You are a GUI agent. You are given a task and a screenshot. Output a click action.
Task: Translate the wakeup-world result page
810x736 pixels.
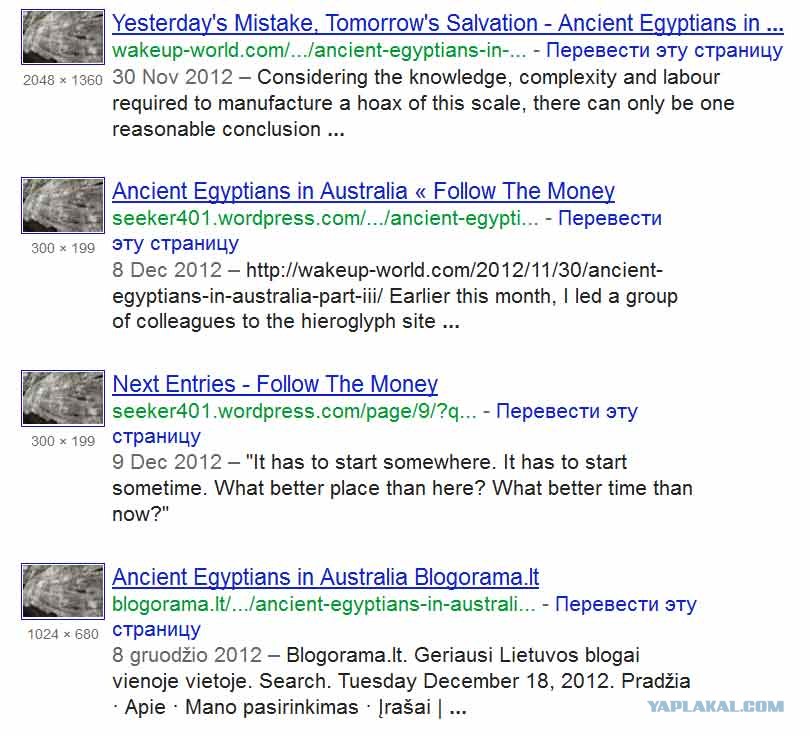[664, 51]
